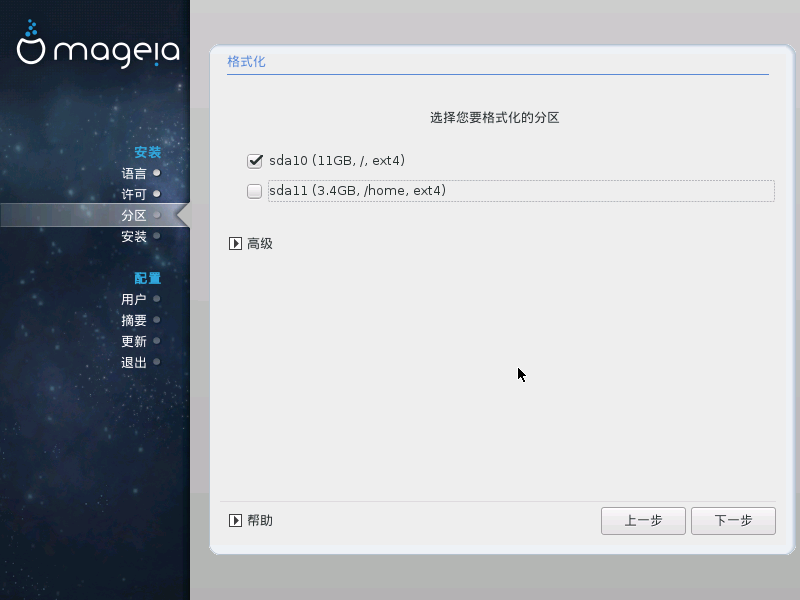Click the sda10 (11GB, /, ext4) label
This screenshot has width=800, height=600.
click(337, 161)
